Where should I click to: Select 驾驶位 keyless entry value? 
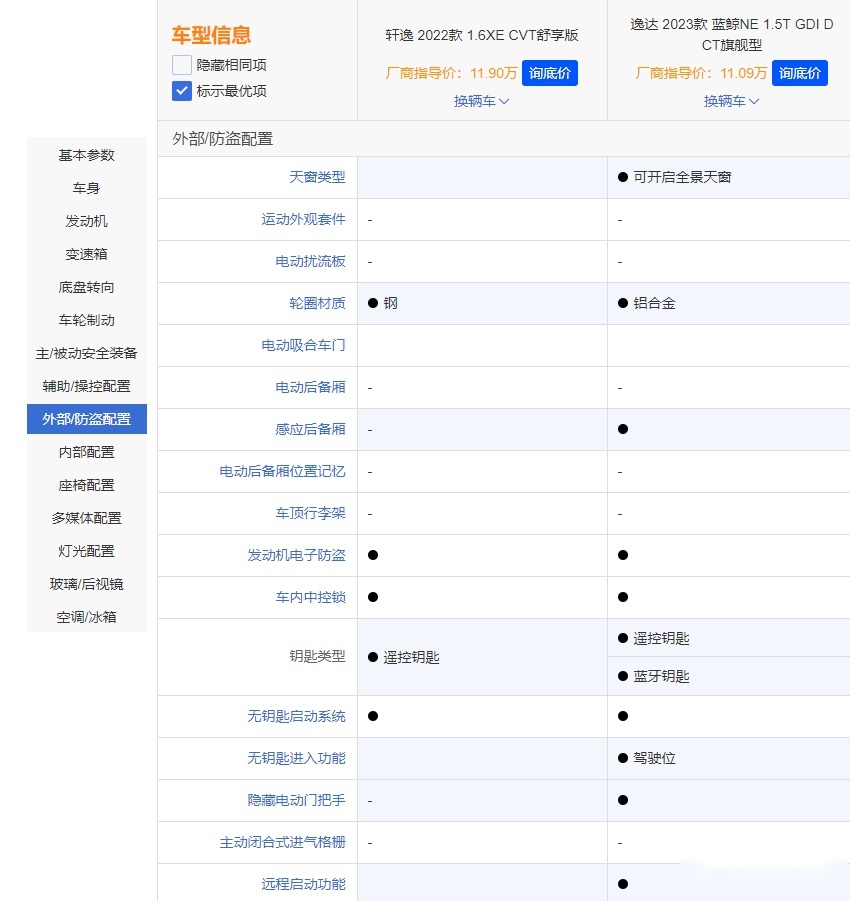654,758
